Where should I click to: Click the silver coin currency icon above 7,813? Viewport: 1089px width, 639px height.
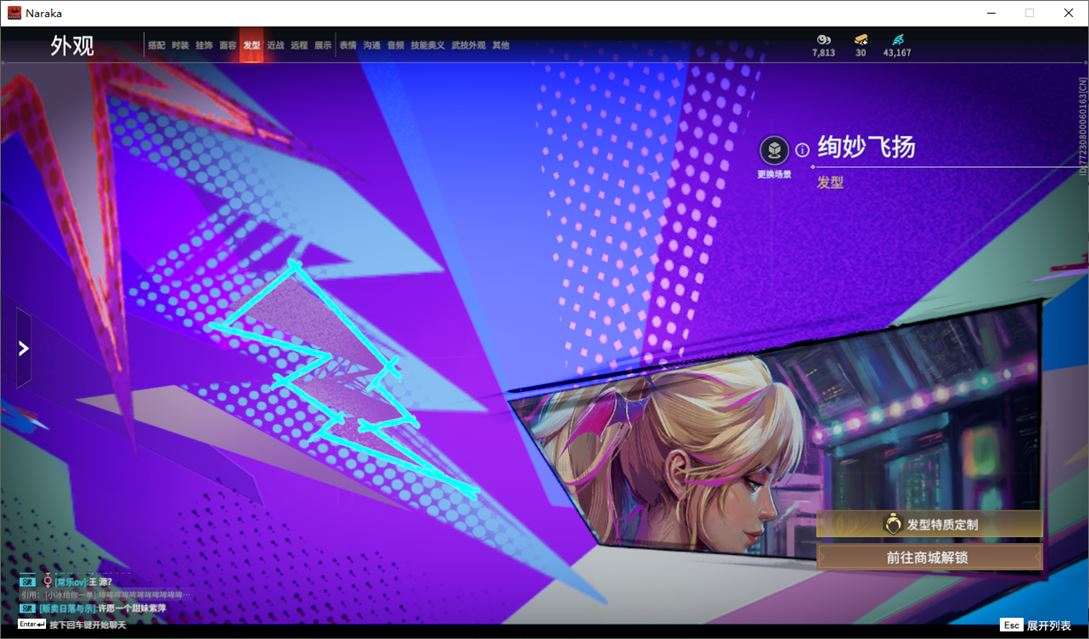pyautogui.click(x=824, y=40)
